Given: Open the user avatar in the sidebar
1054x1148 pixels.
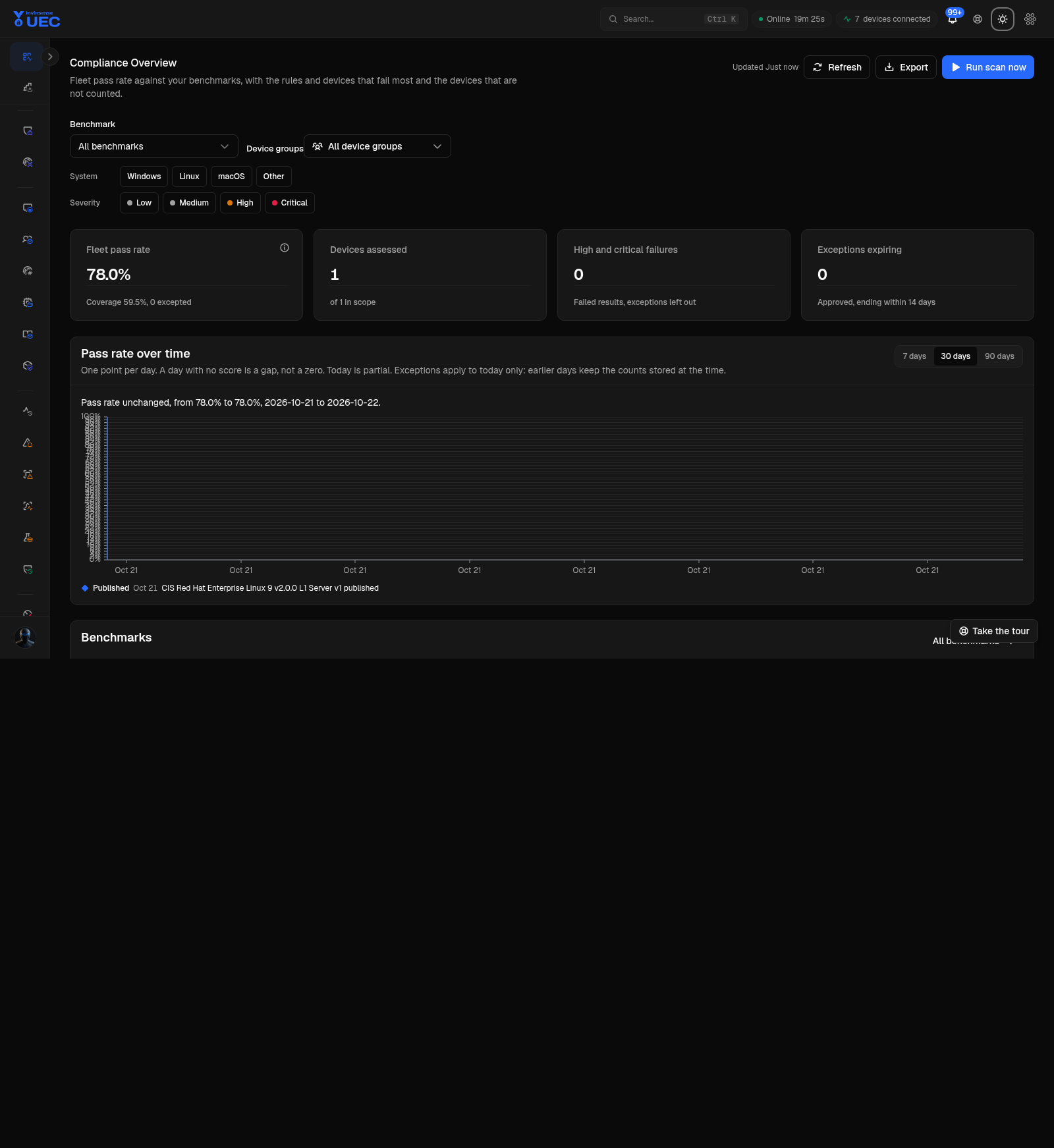Looking at the screenshot, I should click(x=25, y=638).
